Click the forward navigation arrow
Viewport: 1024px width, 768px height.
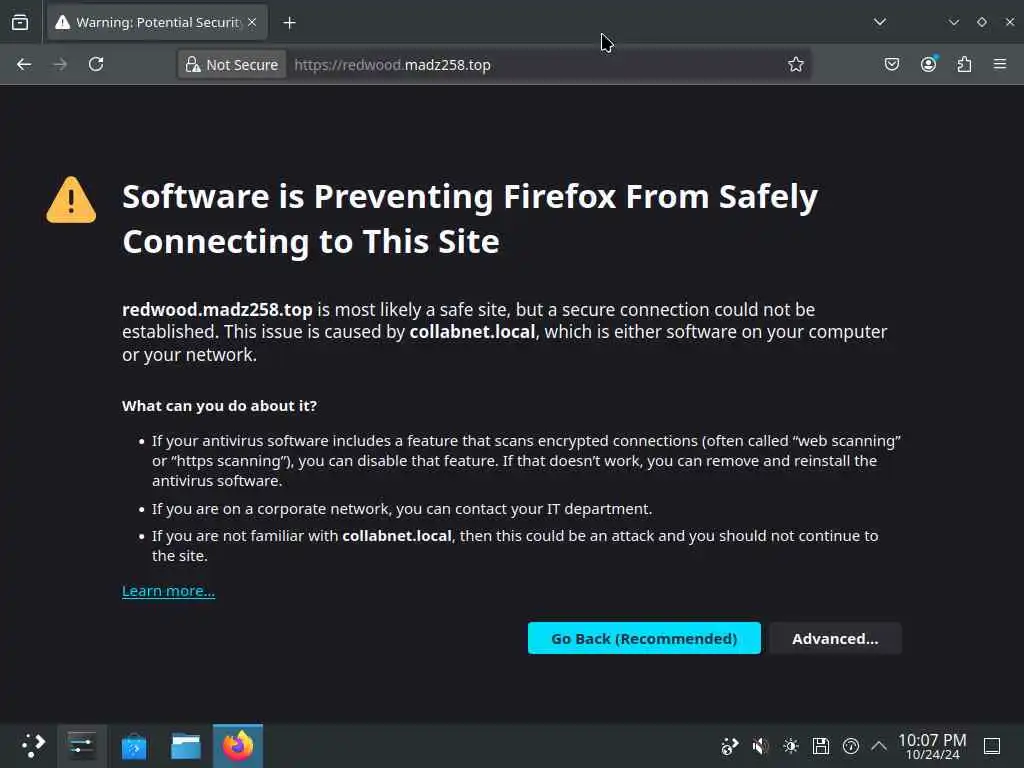coord(60,64)
